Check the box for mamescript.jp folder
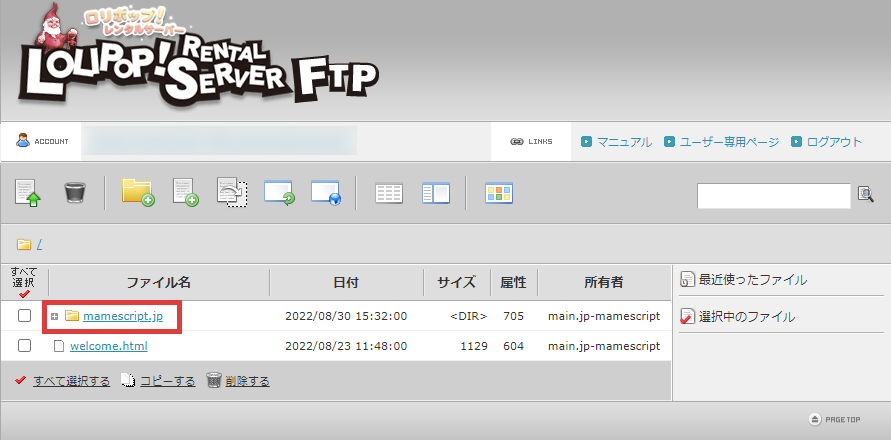This screenshot has width=891, height=440. pyautogui.click(x=25, y=316)
